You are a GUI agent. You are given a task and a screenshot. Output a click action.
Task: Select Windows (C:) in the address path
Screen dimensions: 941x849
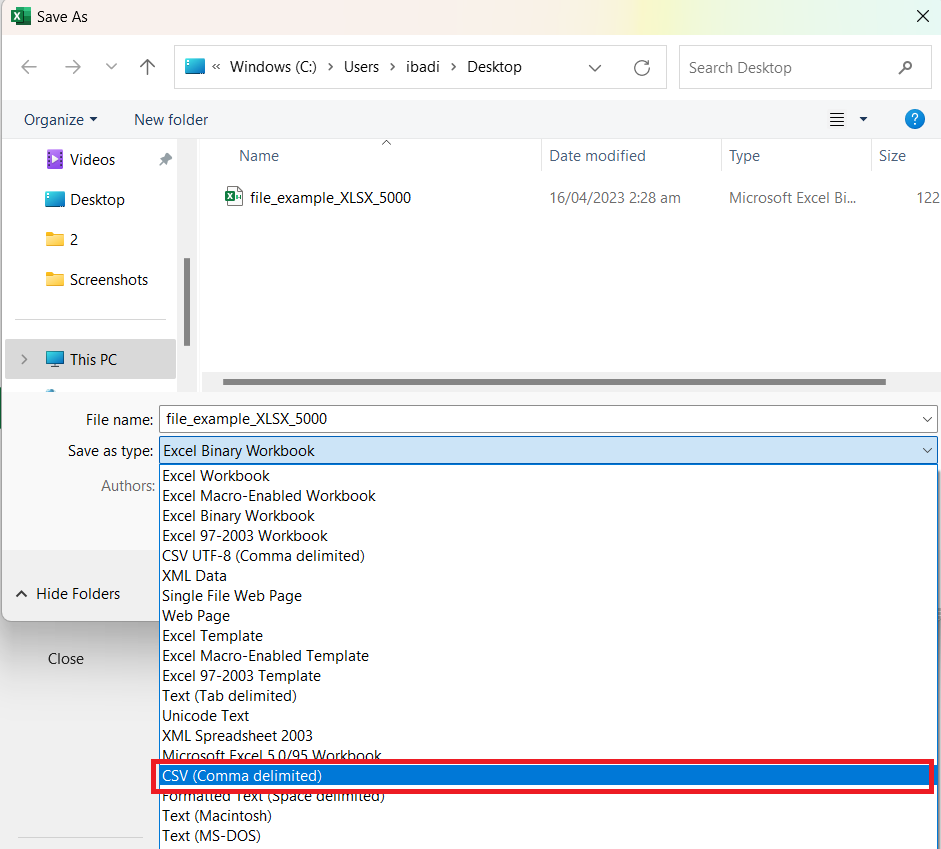click(x=273, y=67)
